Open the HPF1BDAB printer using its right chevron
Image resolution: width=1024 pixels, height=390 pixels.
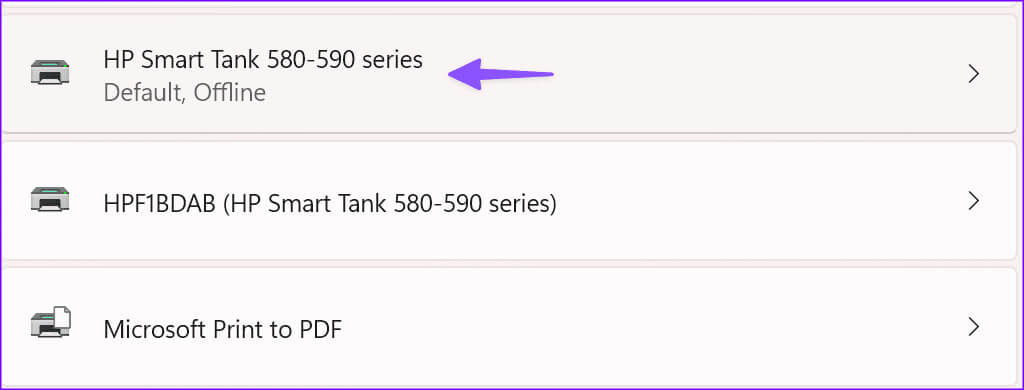974,201
